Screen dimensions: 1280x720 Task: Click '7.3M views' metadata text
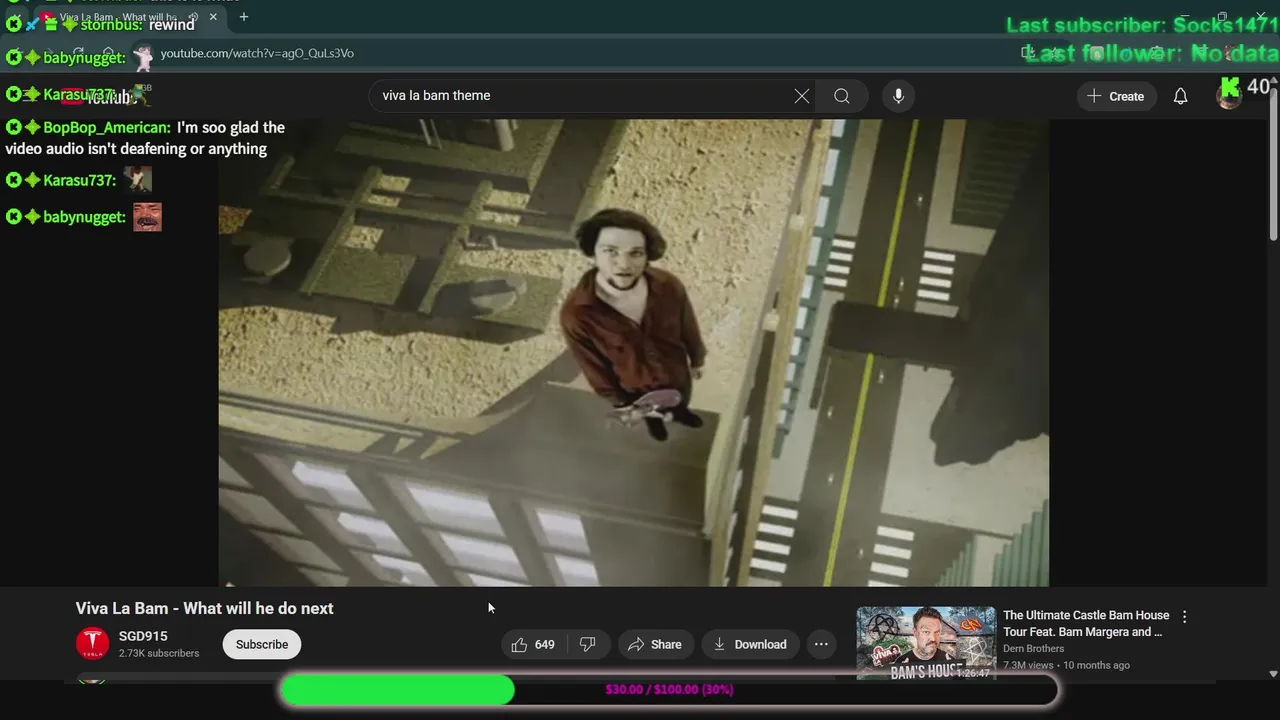pyautogui.click(x=1028, y=665)
